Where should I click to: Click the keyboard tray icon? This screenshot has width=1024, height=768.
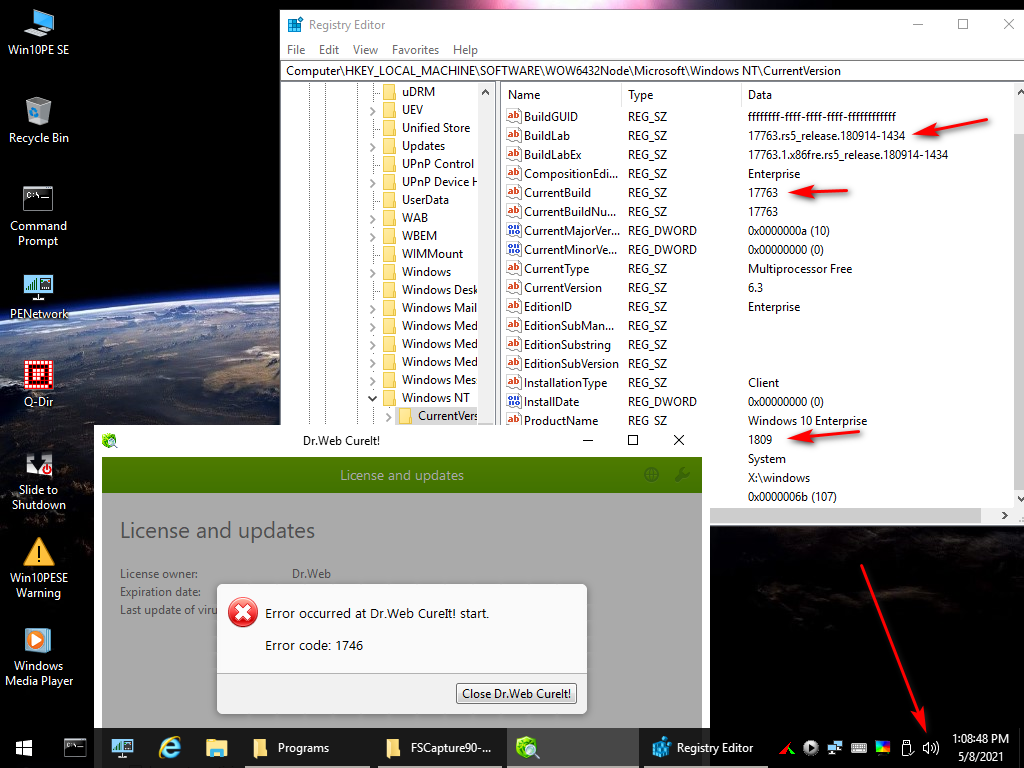[x=859, y=748]
